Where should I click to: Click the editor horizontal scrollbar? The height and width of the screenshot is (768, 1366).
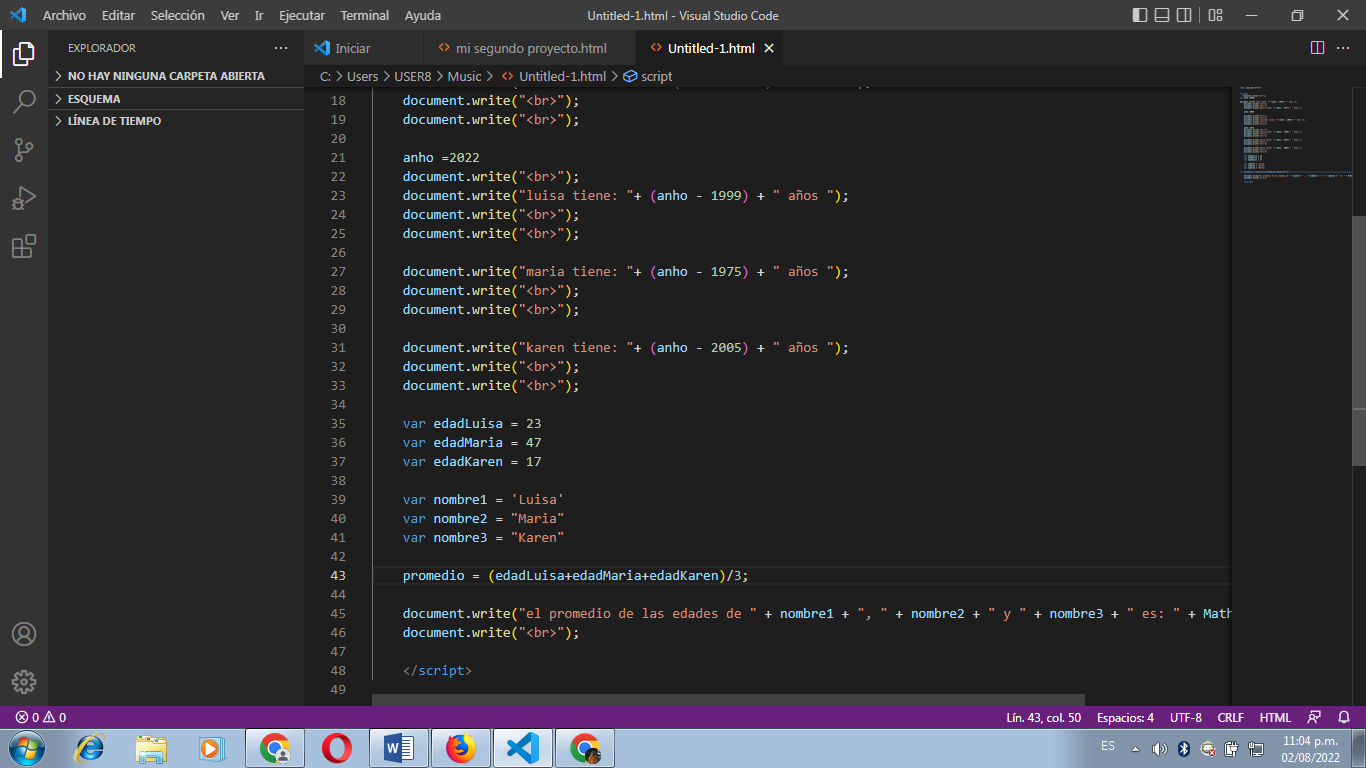click(x=728, y=700)
